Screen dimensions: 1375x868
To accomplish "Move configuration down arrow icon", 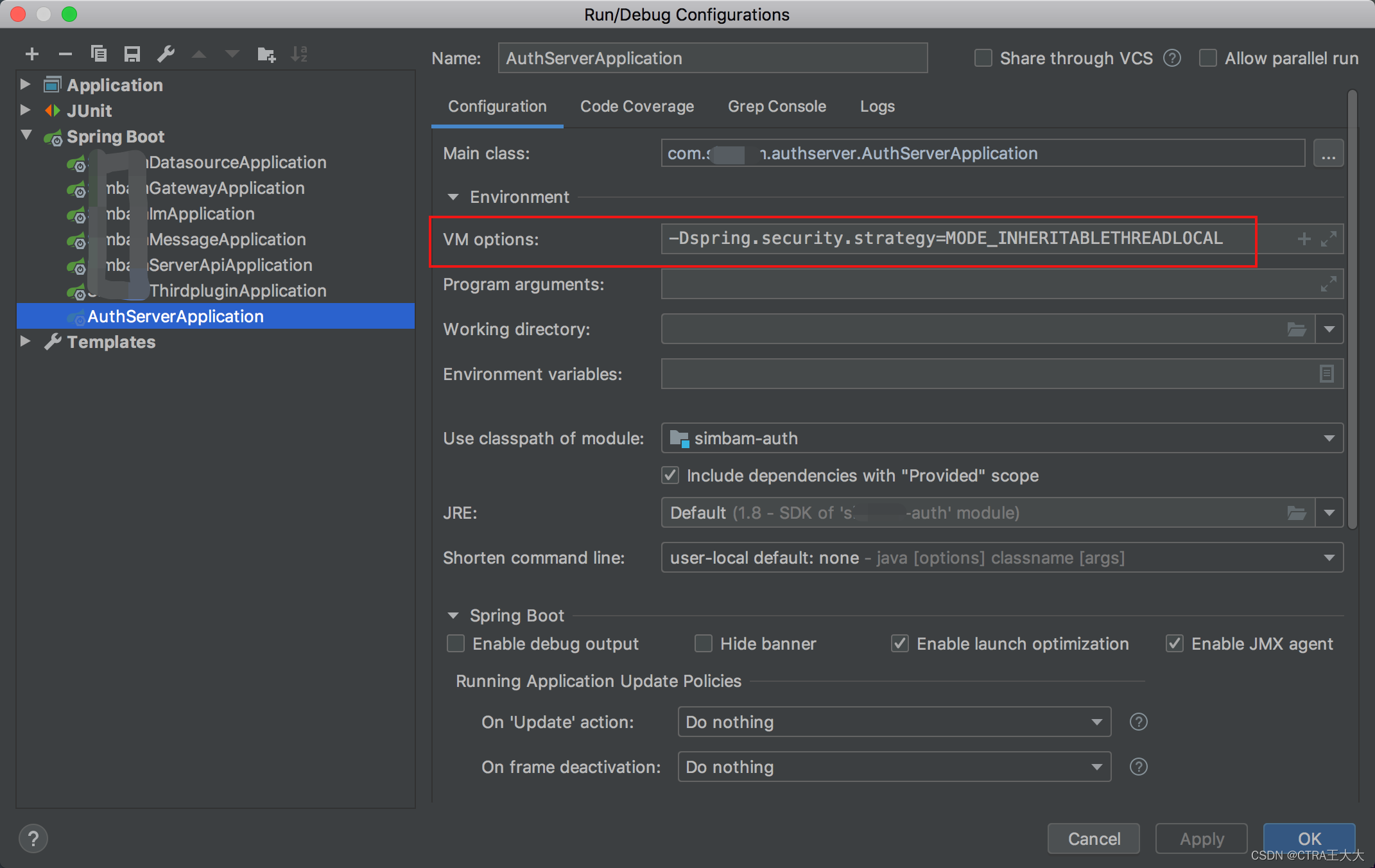I will coord(232,55).
